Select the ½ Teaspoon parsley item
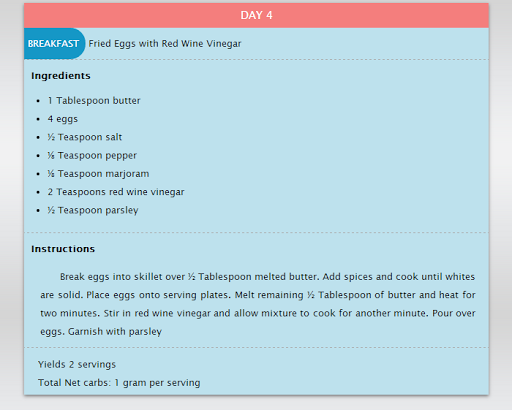Image resolution: width=512 pixels, height=410 pixels. click(93, 210)
